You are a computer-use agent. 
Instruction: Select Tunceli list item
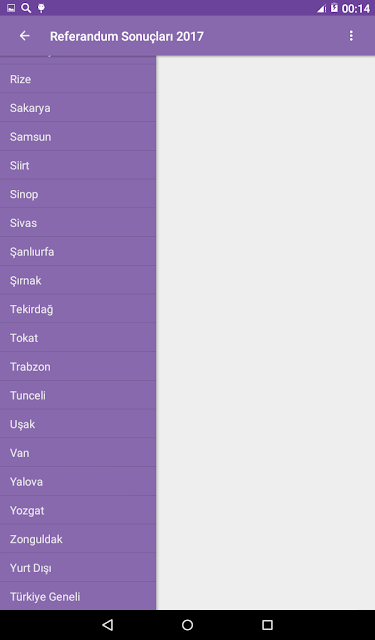click(78, 395)
